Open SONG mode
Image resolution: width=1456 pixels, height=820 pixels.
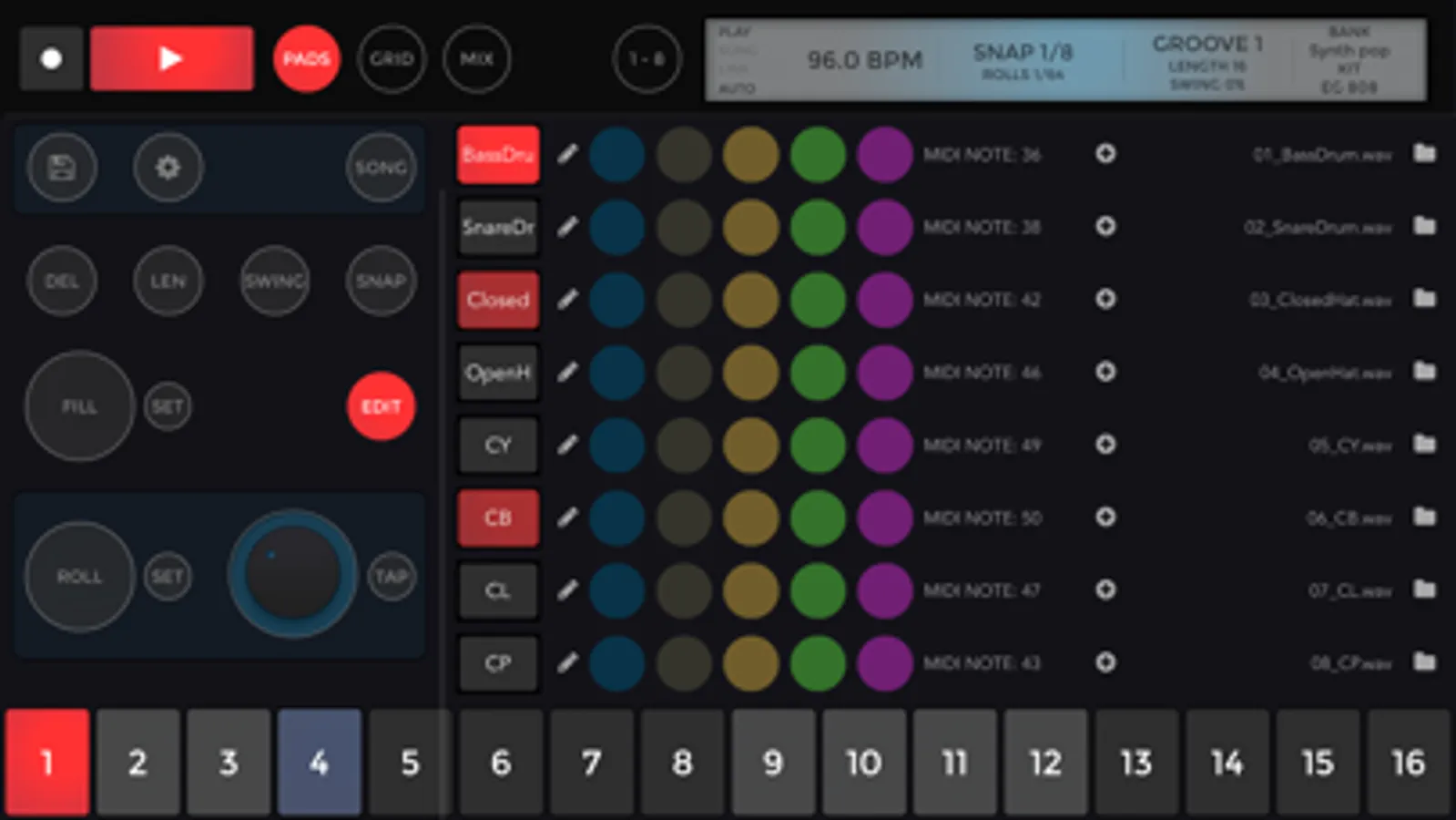tap(381, 168)
